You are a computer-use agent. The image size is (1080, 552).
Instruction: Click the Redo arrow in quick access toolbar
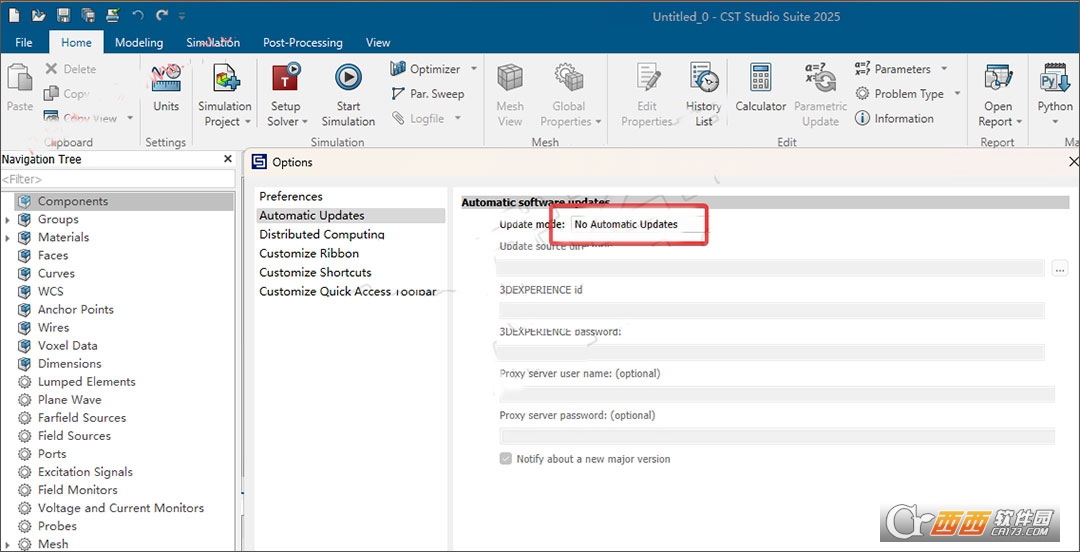[x=162, y=14]
